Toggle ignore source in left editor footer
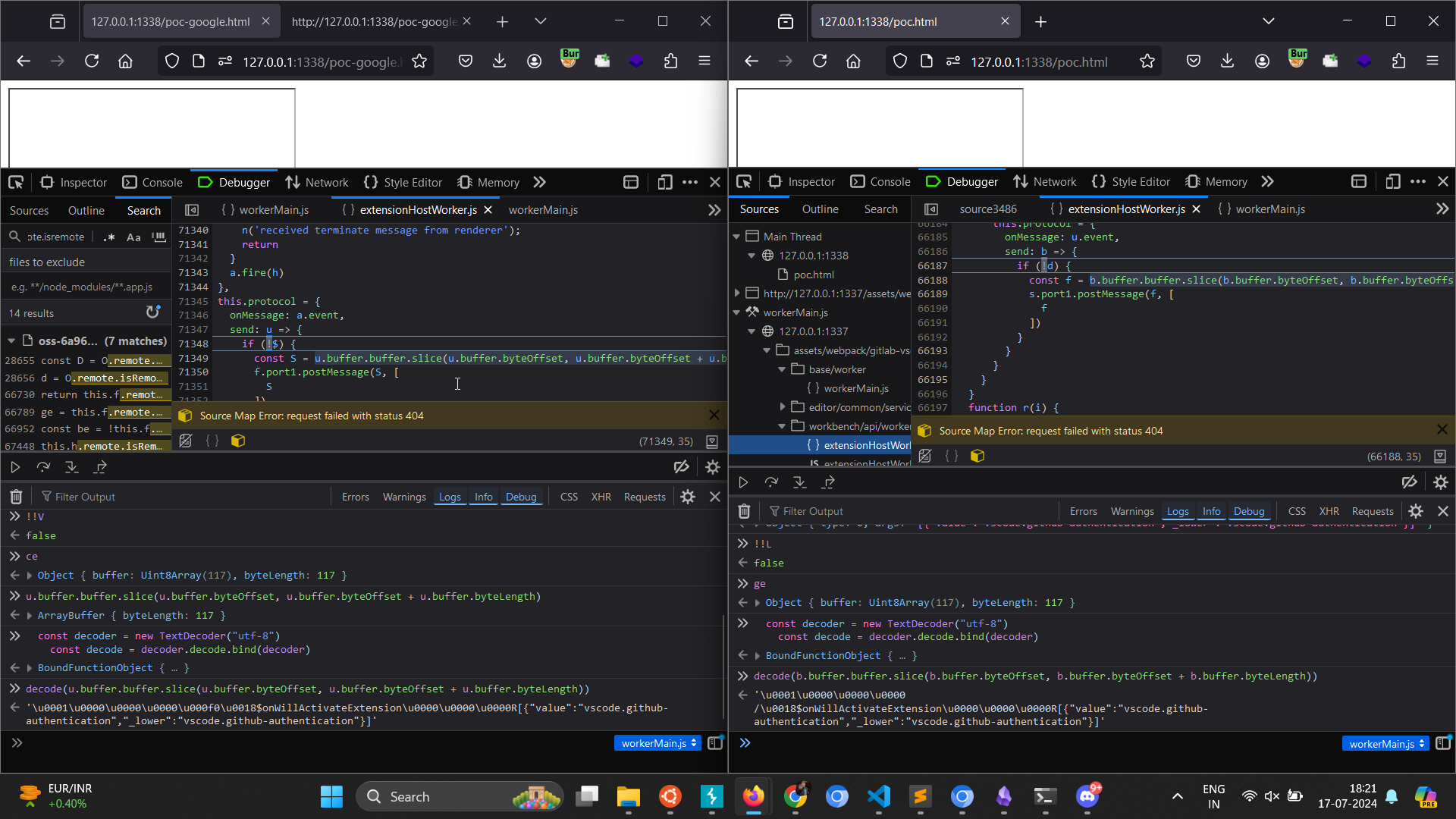The image size is (1456, 819). [186, 441]
